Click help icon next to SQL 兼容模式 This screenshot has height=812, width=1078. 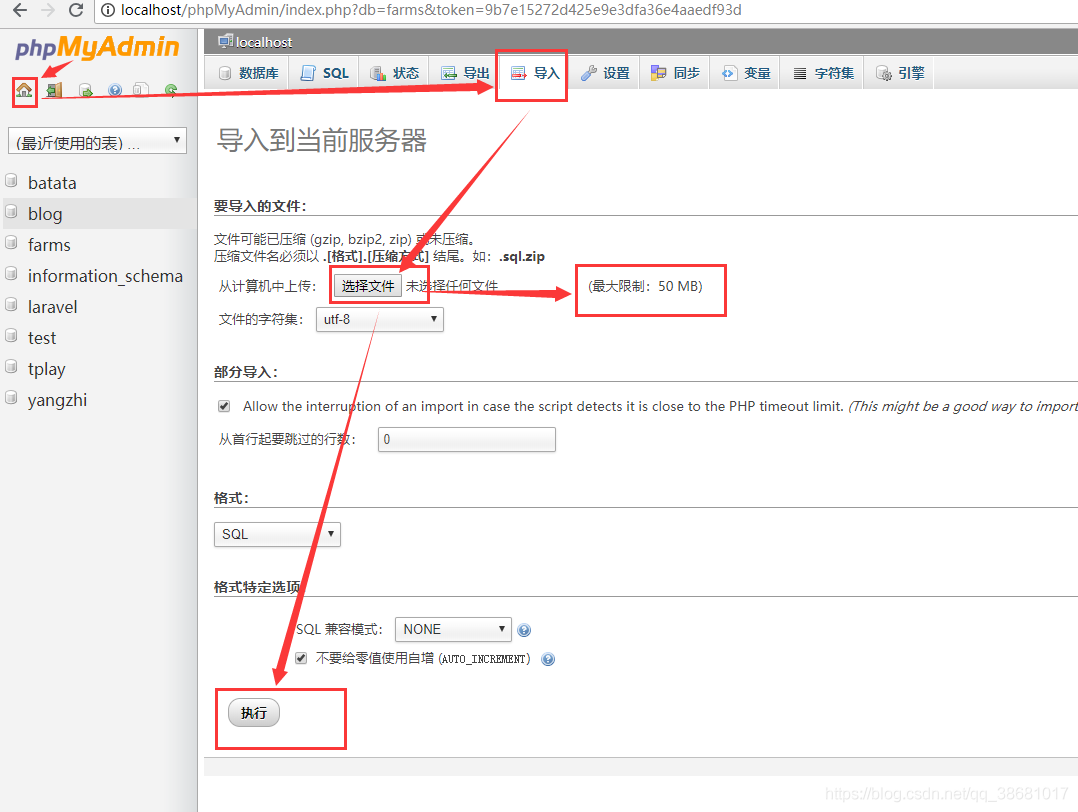point(524,630)
